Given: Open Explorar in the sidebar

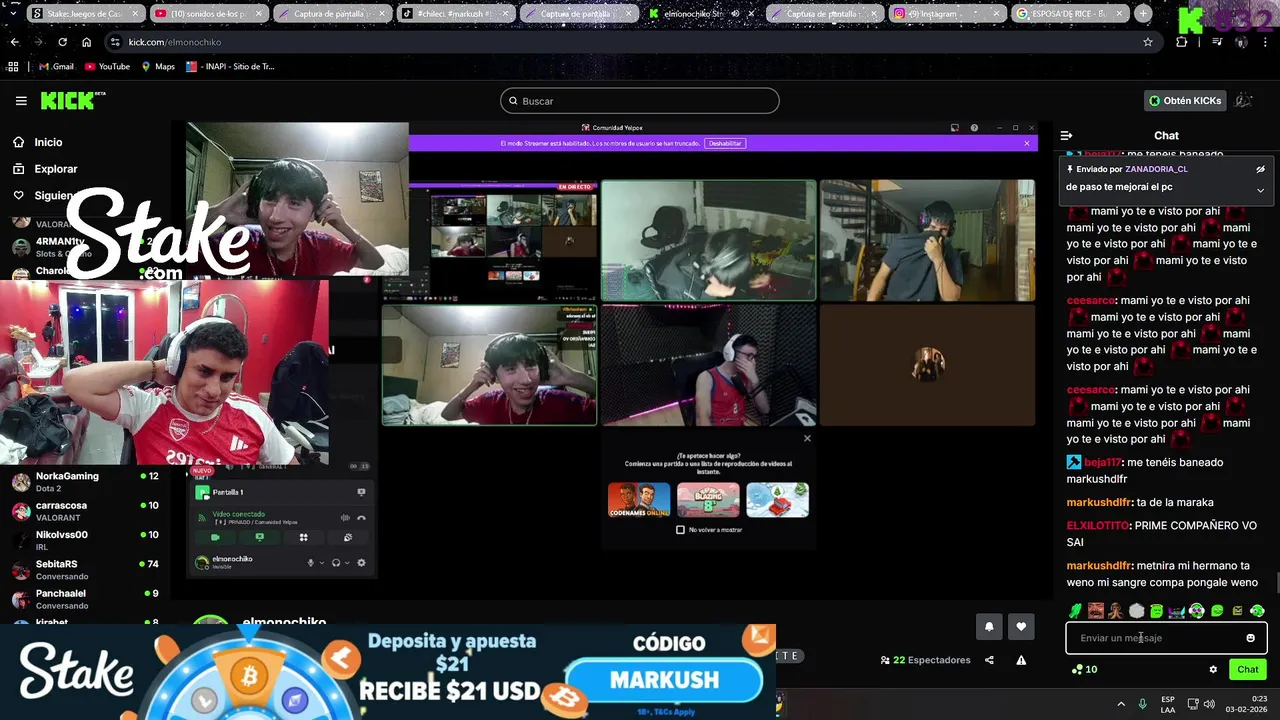Looking at the screenshot, I should [x=45, y=169].
